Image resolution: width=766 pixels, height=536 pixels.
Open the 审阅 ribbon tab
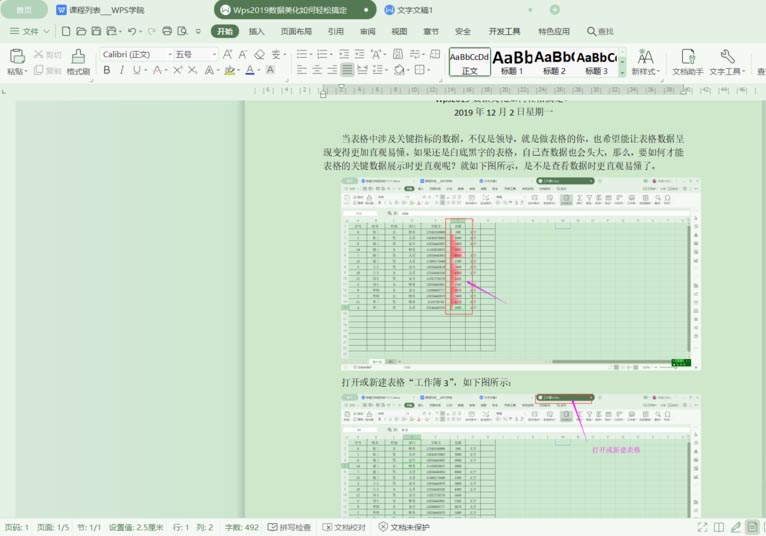point(368,31)
